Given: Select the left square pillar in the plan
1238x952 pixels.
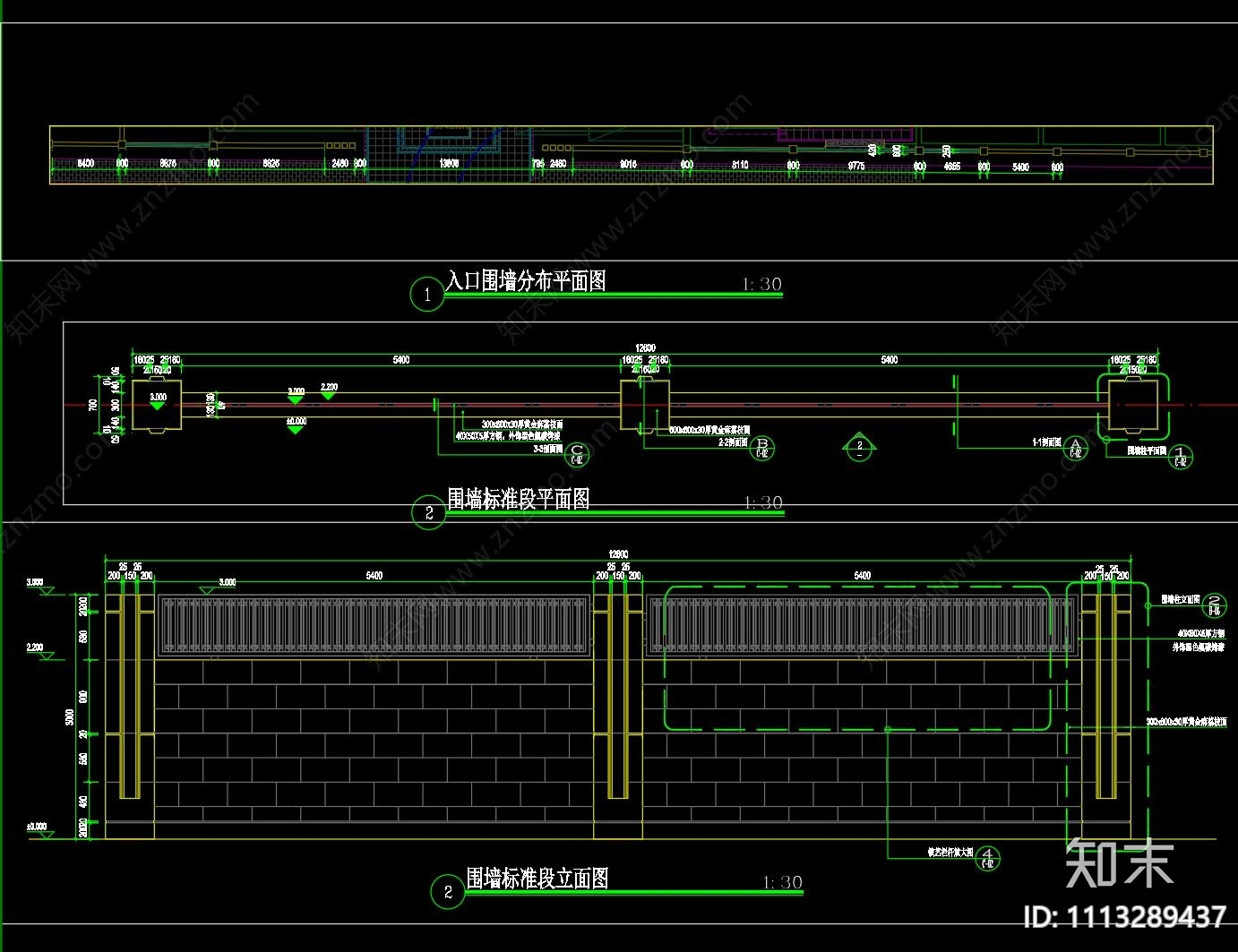Looking at the screenshot, I should pyautogui.click(x=158, y=406).
